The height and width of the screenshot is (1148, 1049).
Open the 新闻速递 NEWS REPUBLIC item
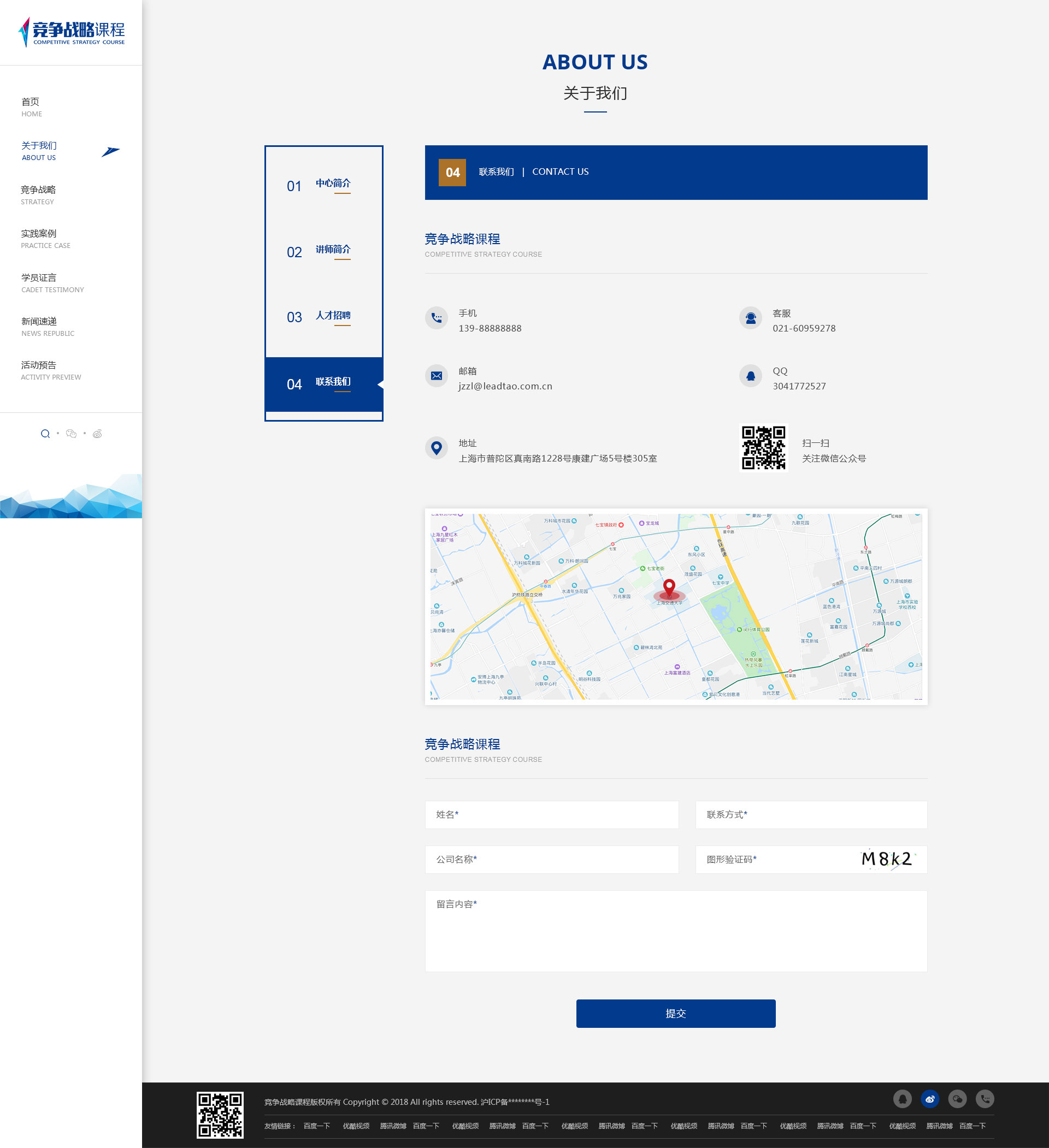[48, 327]
